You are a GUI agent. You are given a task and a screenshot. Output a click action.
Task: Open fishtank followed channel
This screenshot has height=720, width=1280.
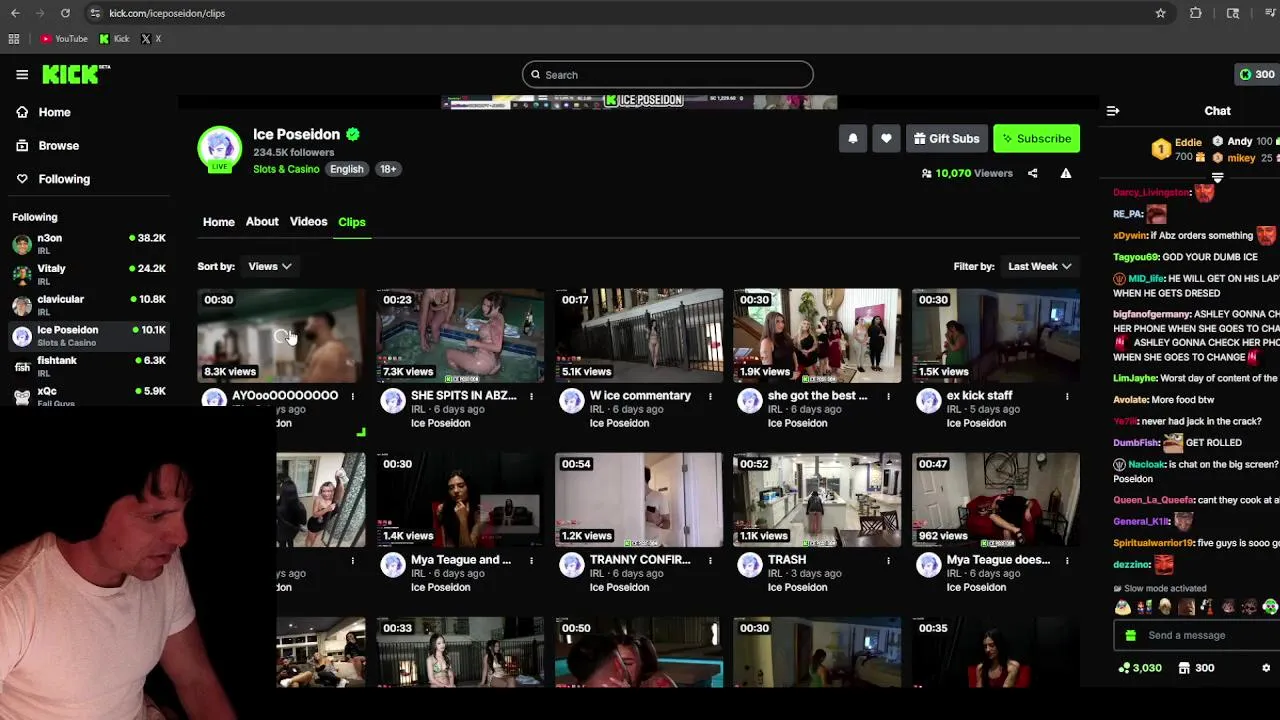[88, 366]
